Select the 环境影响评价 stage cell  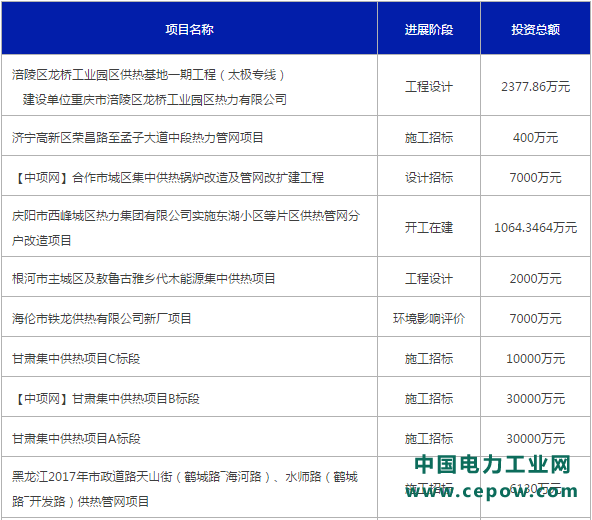(x=429, y=318)
